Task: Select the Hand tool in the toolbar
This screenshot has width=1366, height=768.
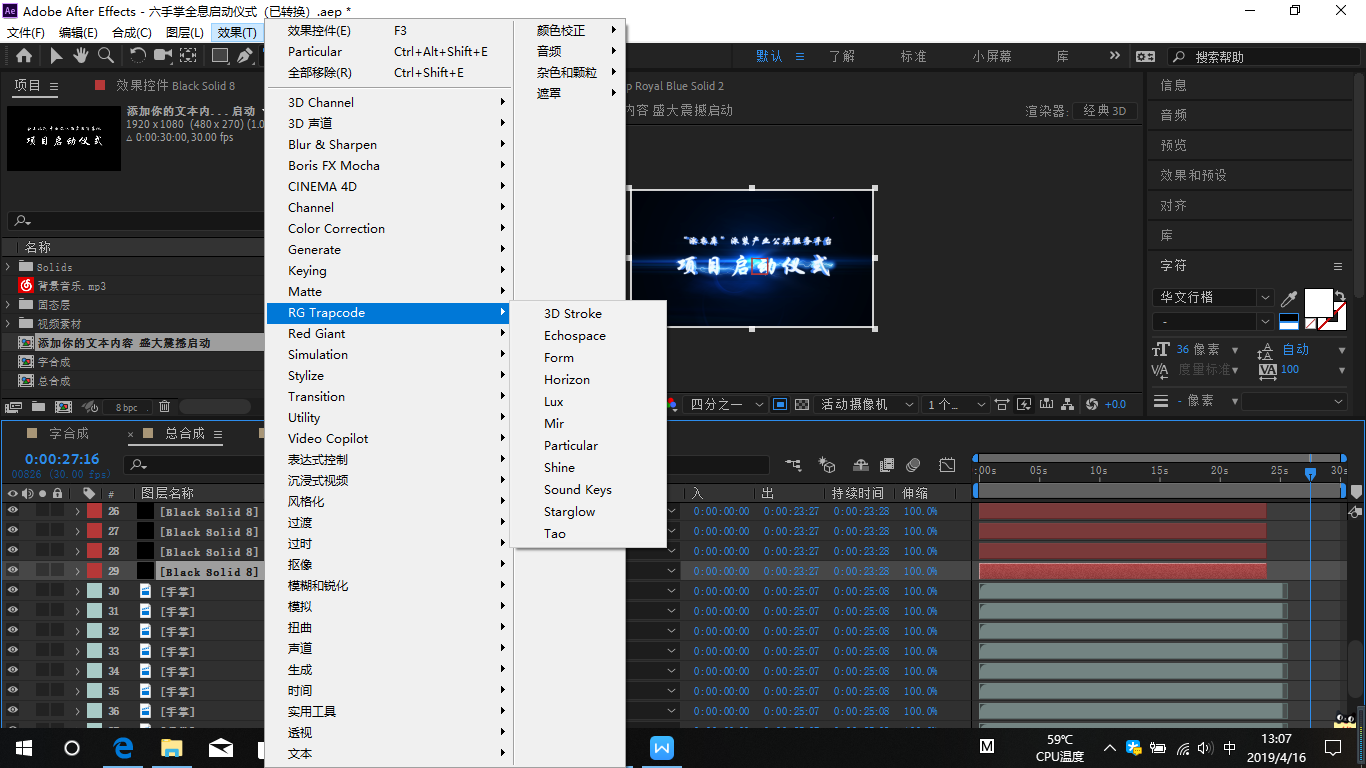Action: 81,56
